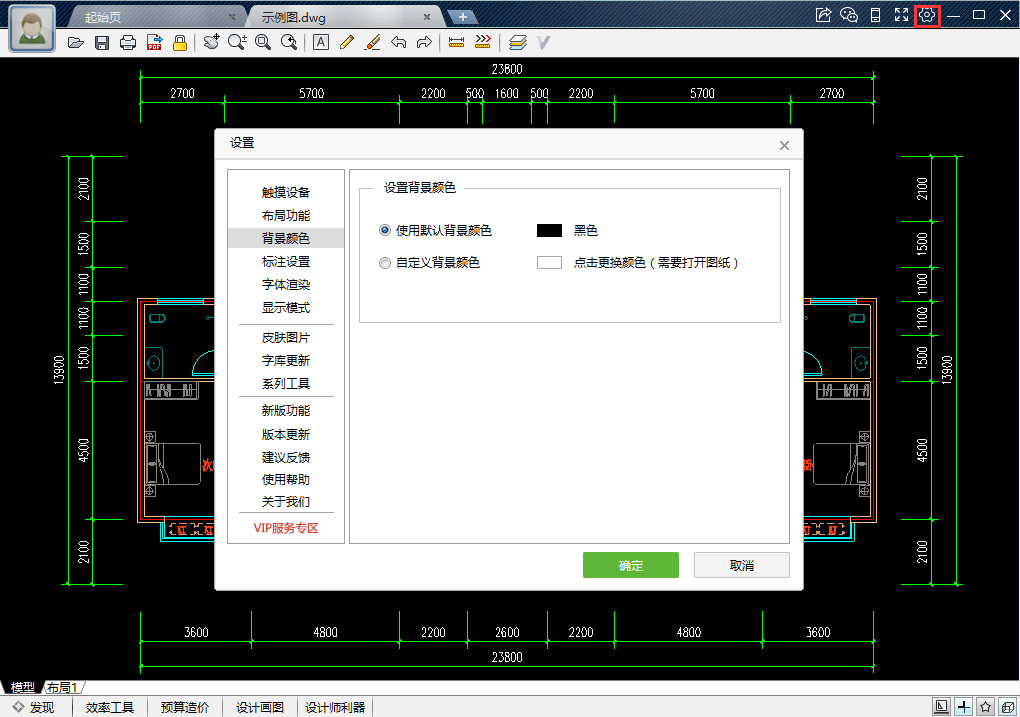Switch to the 起始页 tab
The width and height of the screenshot is (1020, 717).
pyautogui.click(x=156, y=17)
